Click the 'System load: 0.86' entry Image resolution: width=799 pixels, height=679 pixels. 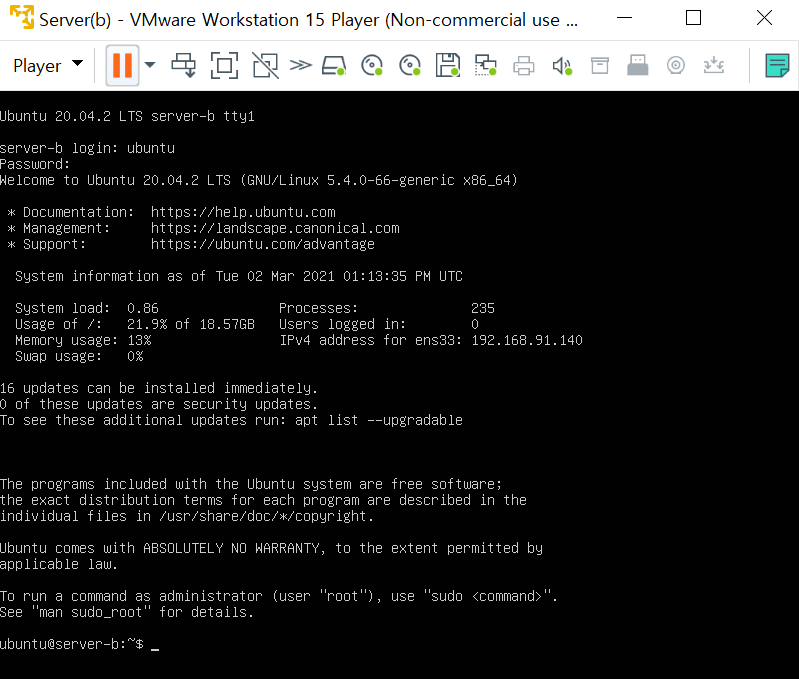coord(87,308)
